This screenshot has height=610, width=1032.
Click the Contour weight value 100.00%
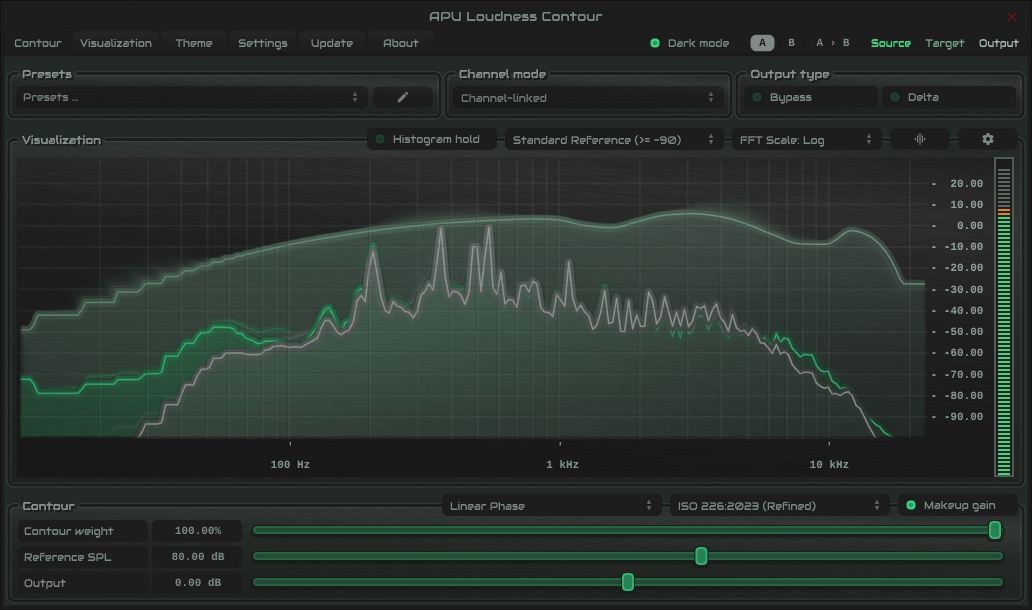click(x=197, y=530)
